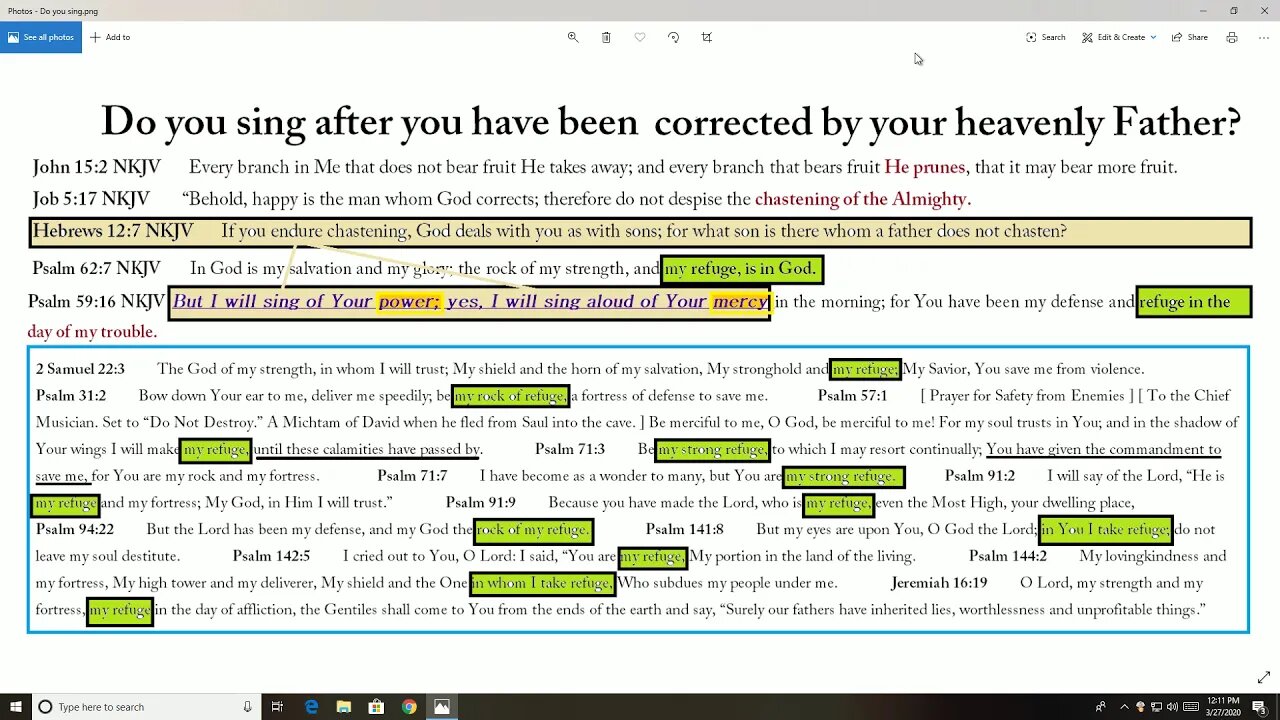
Task: Print the image with the printer icon
Action: (1232, 37)
